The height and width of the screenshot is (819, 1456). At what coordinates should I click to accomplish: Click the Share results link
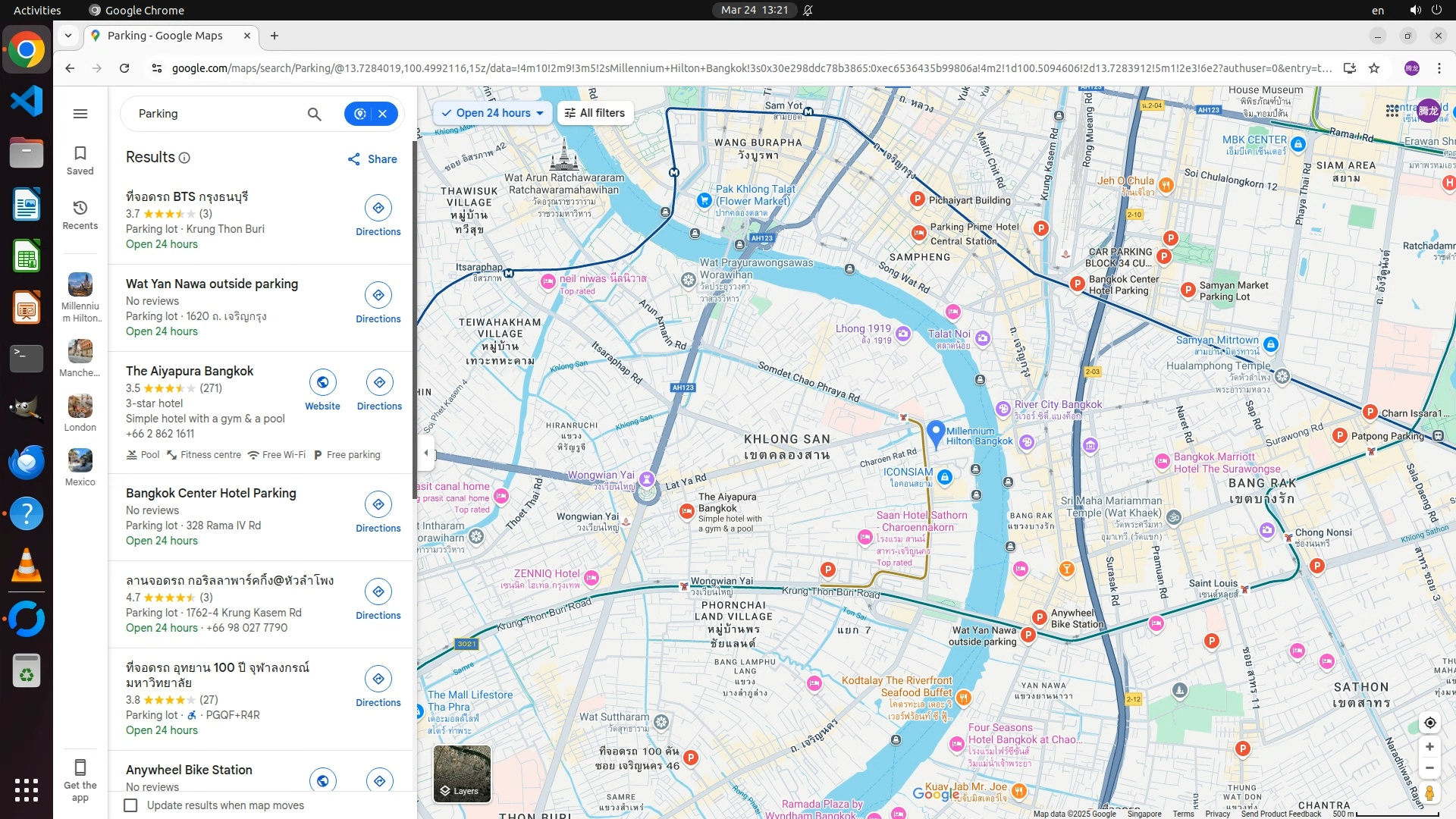pos(372,159)
